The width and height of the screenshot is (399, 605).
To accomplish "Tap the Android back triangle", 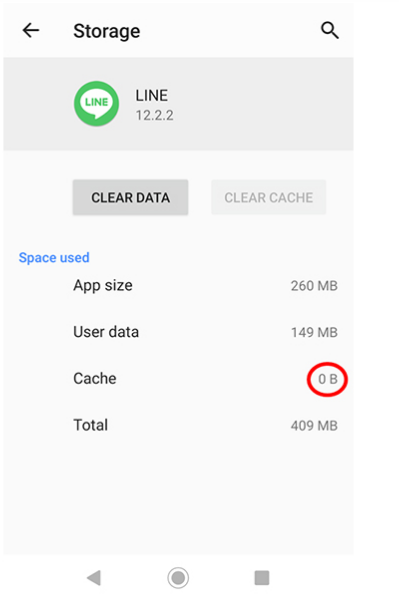I will click(x=94, y=578).
